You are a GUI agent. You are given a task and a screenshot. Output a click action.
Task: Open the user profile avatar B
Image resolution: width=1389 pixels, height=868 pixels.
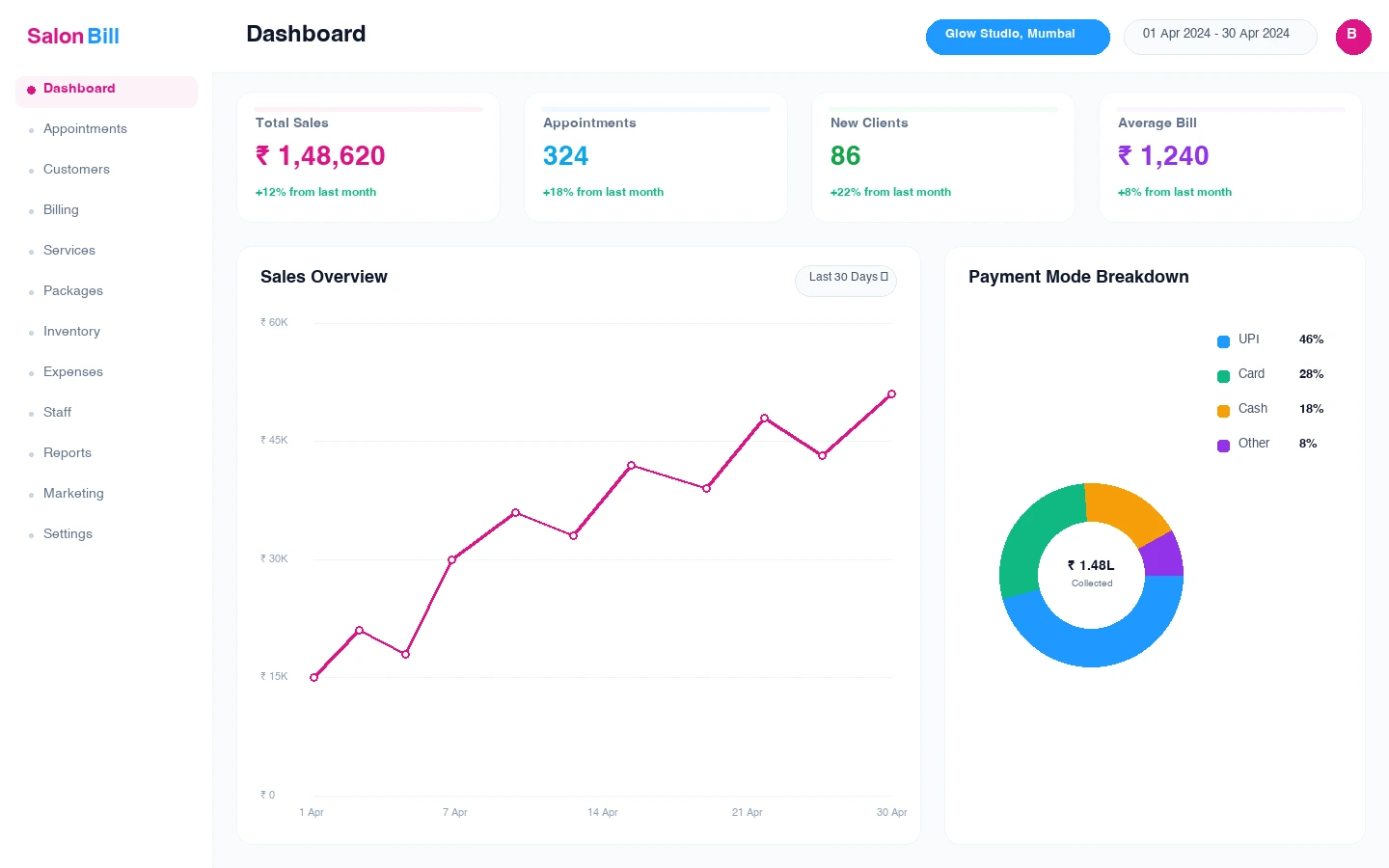(1353, 37)
